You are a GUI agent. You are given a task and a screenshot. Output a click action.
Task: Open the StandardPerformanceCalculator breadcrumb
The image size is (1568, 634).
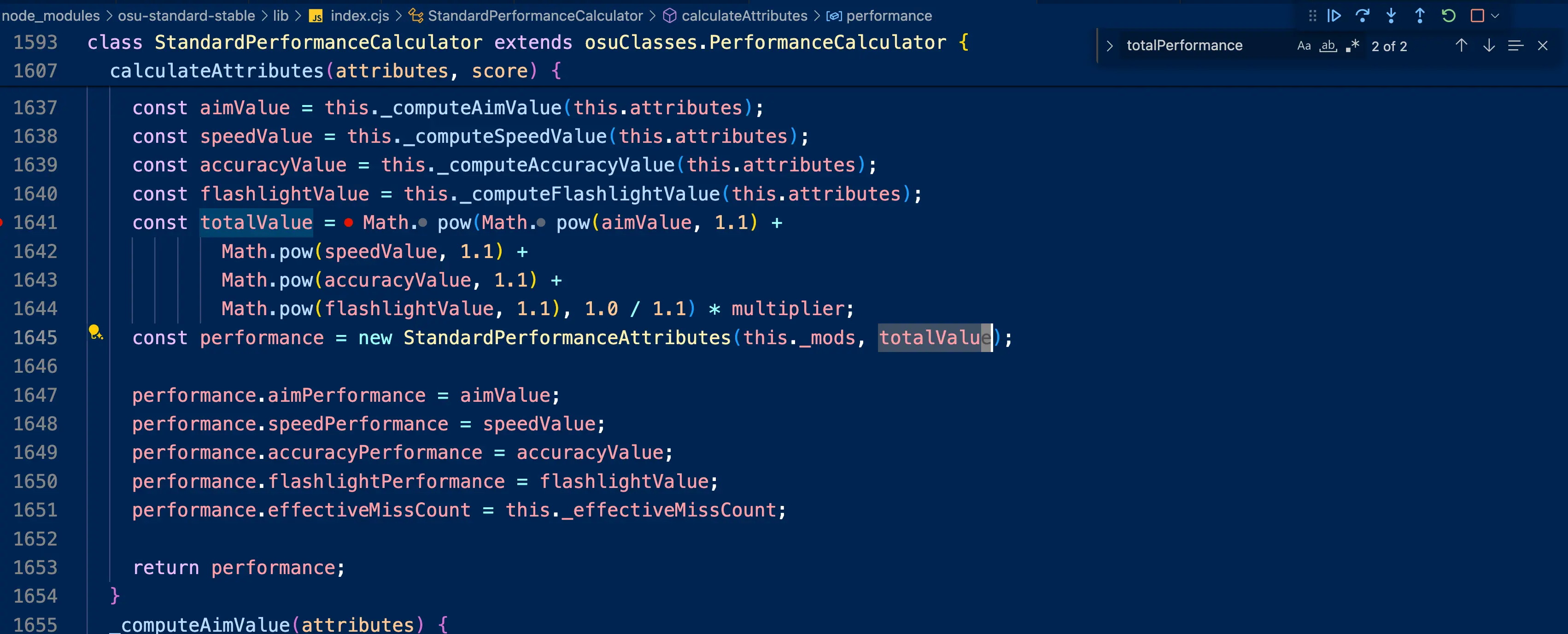tap(535, 16)
